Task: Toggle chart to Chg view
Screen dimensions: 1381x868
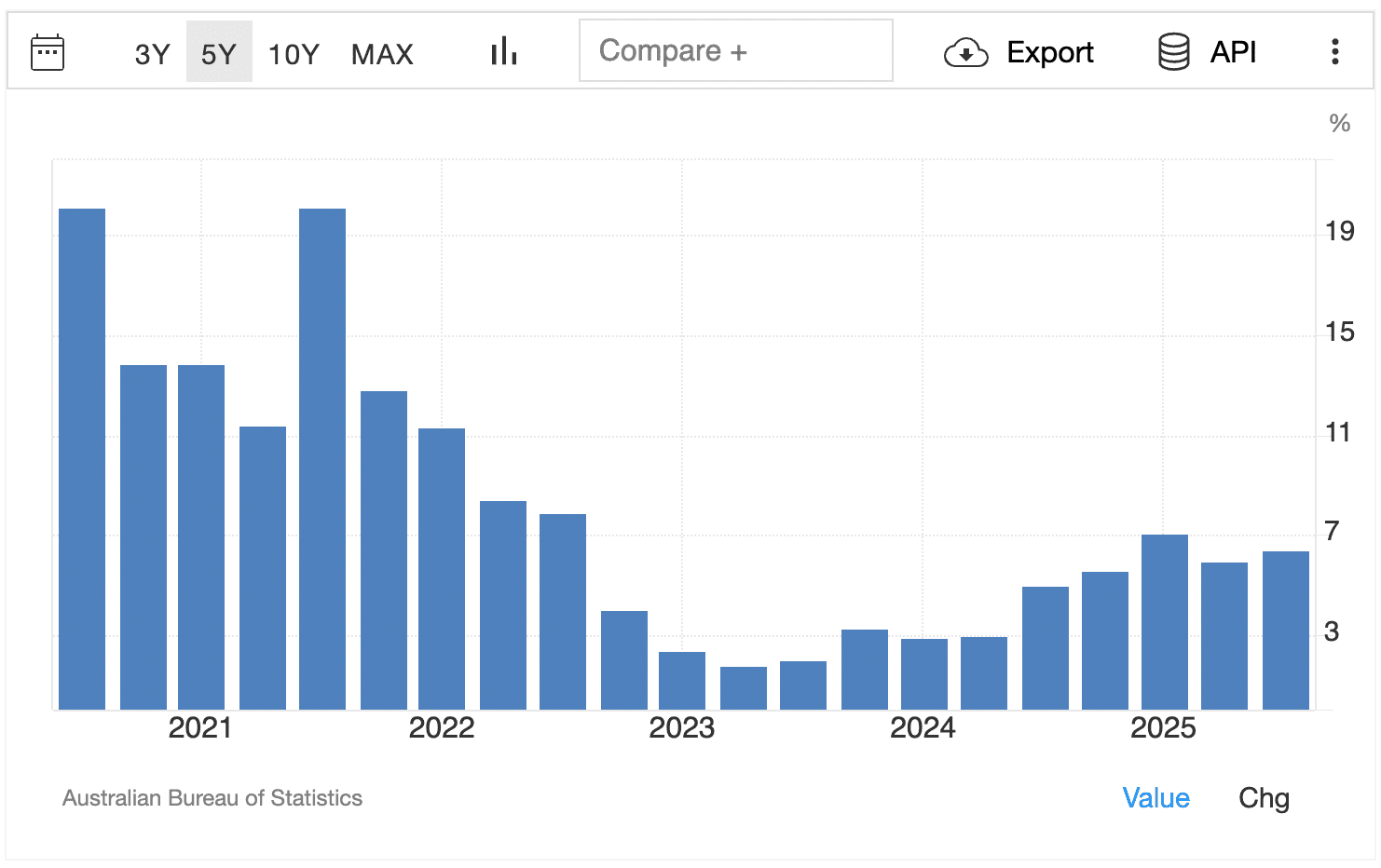Action: click(x=1264, y=798)
